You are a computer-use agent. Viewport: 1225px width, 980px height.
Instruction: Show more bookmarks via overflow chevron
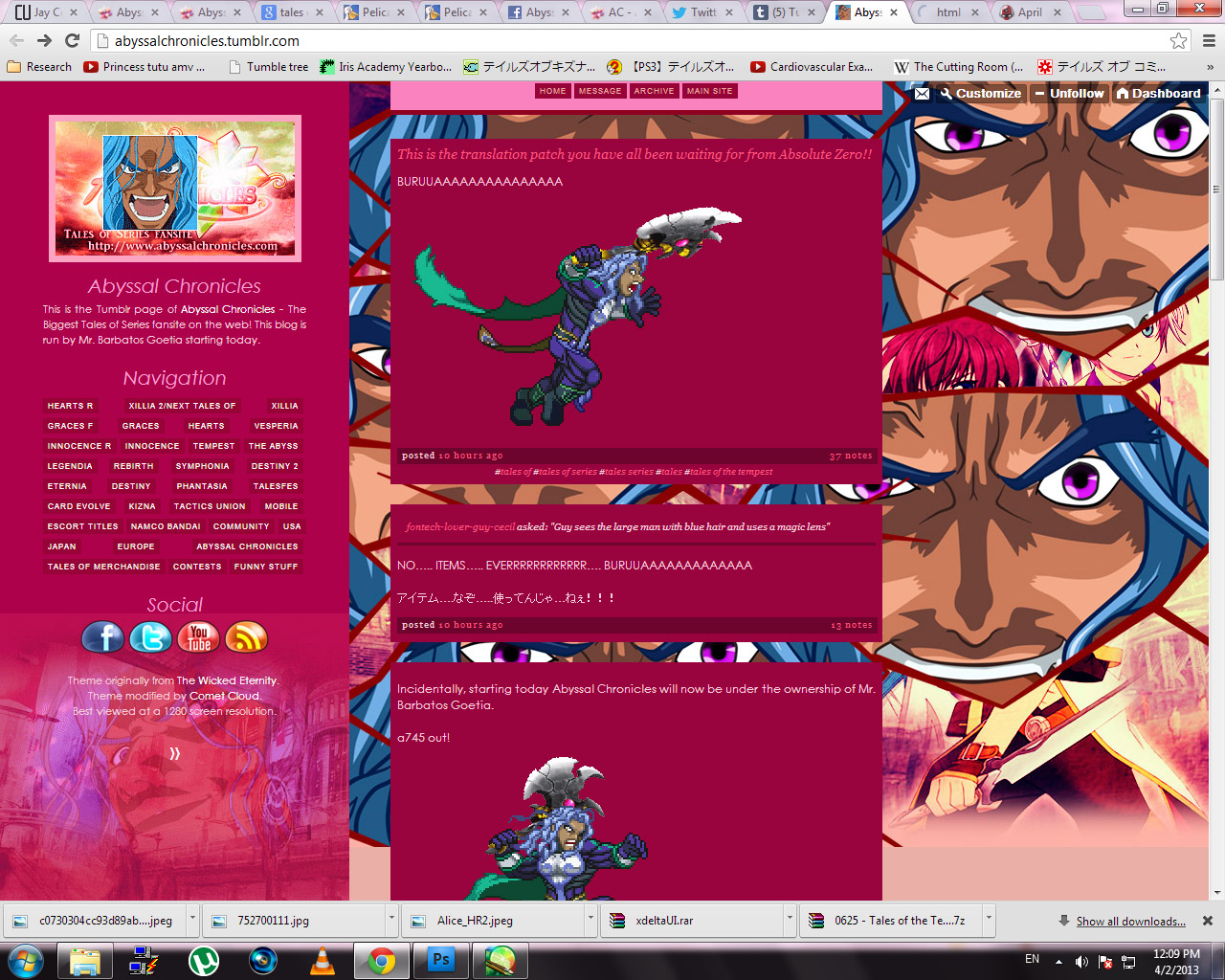(1210, 67)
